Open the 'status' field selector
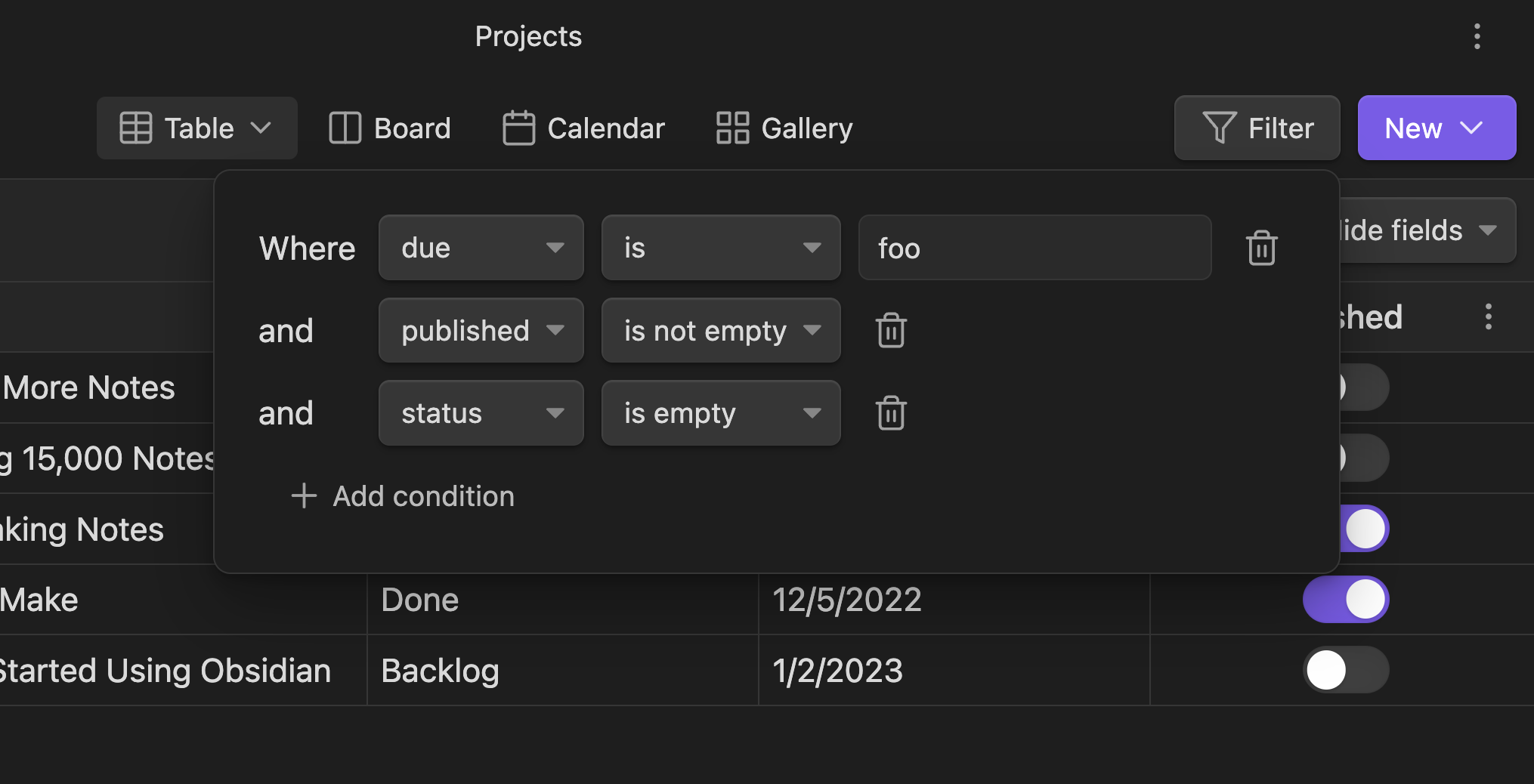Screen dimensions: 1534x784 (x=481, y=413)
